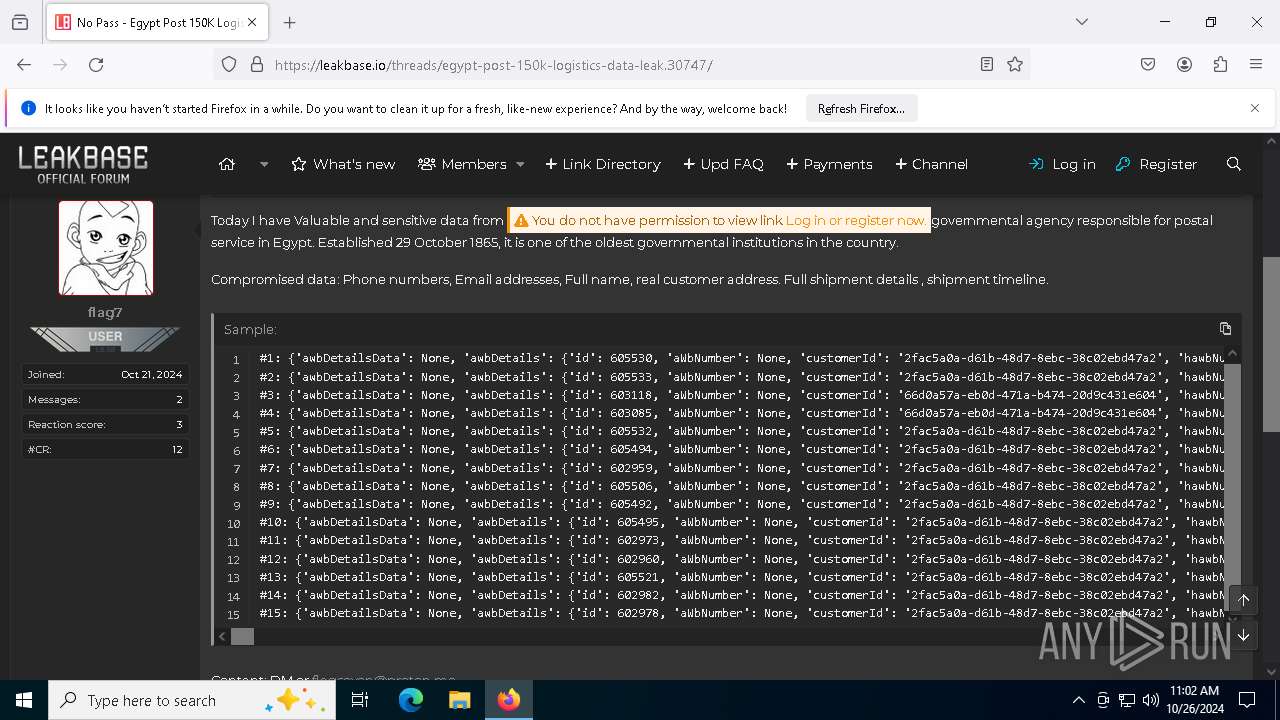Open Payments page

point(829,164)
